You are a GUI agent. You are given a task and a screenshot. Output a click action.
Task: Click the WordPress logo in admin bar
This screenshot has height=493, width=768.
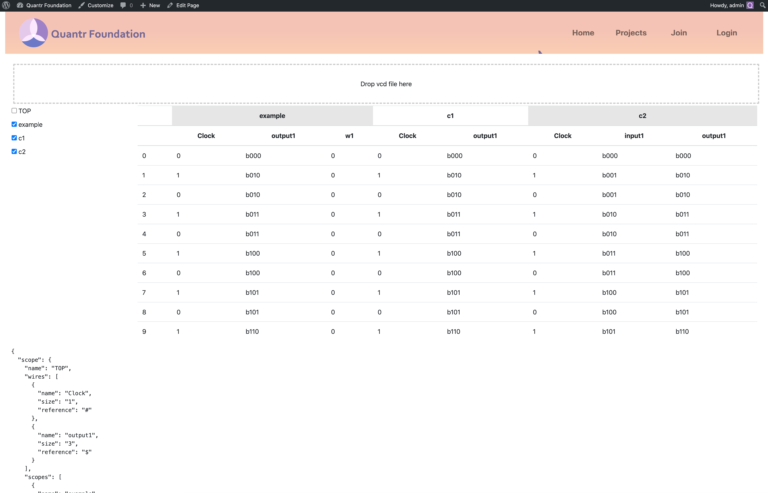(6, 5)
